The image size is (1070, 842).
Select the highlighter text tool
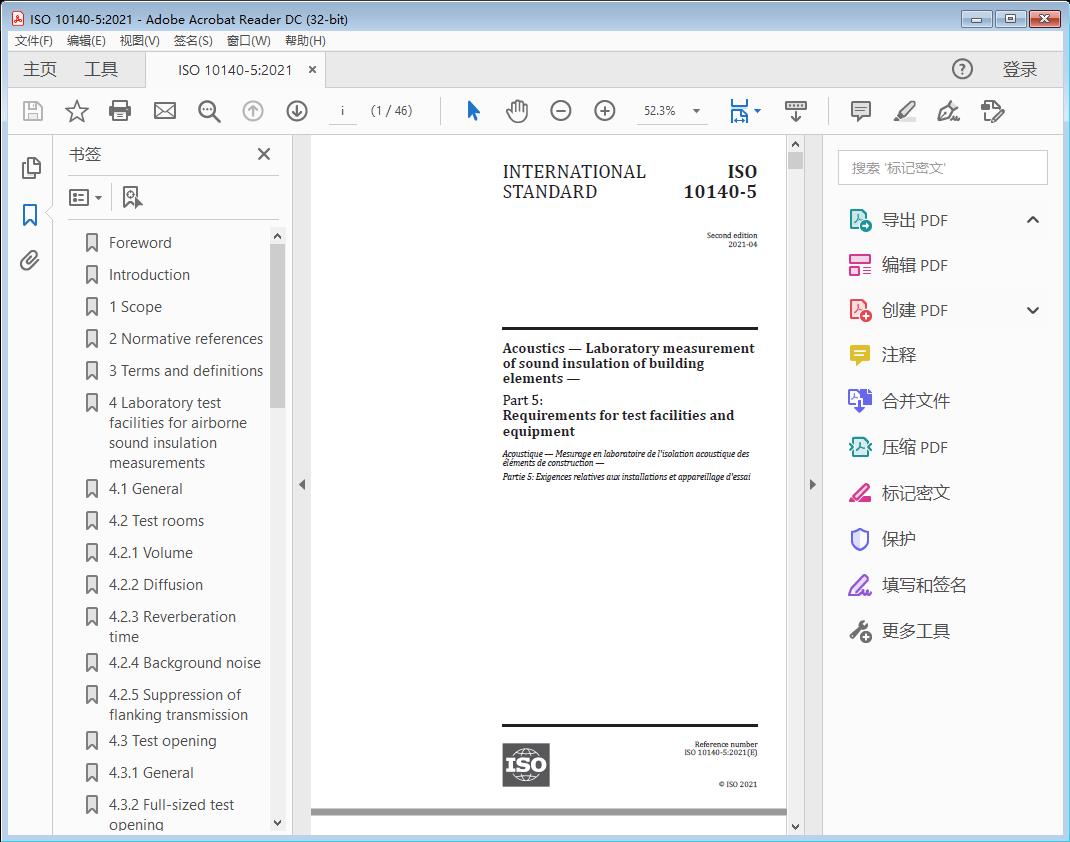pos(905,111)
